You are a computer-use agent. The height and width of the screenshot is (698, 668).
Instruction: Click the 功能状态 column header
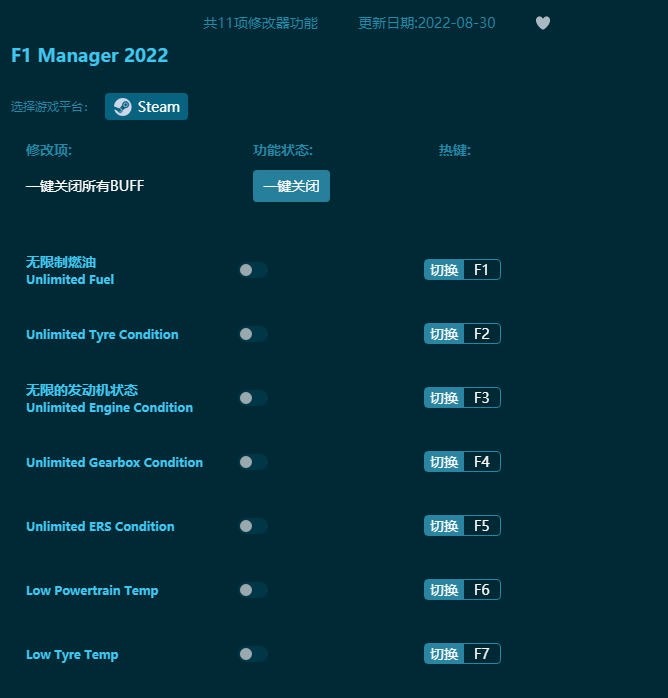click(283, 150)
